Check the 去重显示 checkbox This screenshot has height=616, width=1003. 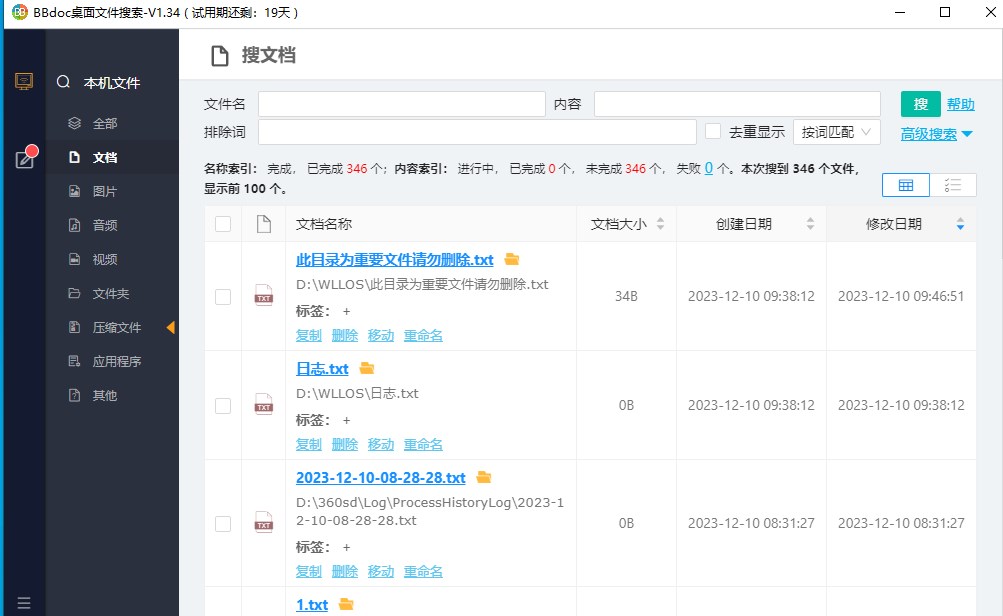(713, 131)
